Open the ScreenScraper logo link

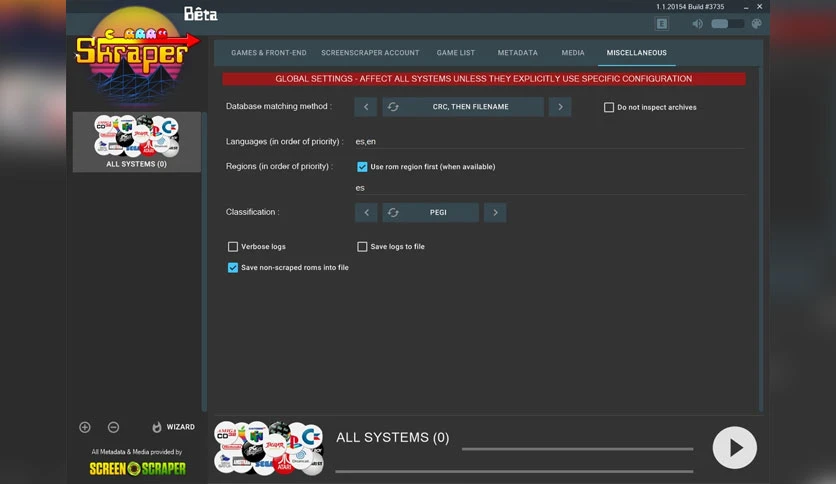click(138, 469)
